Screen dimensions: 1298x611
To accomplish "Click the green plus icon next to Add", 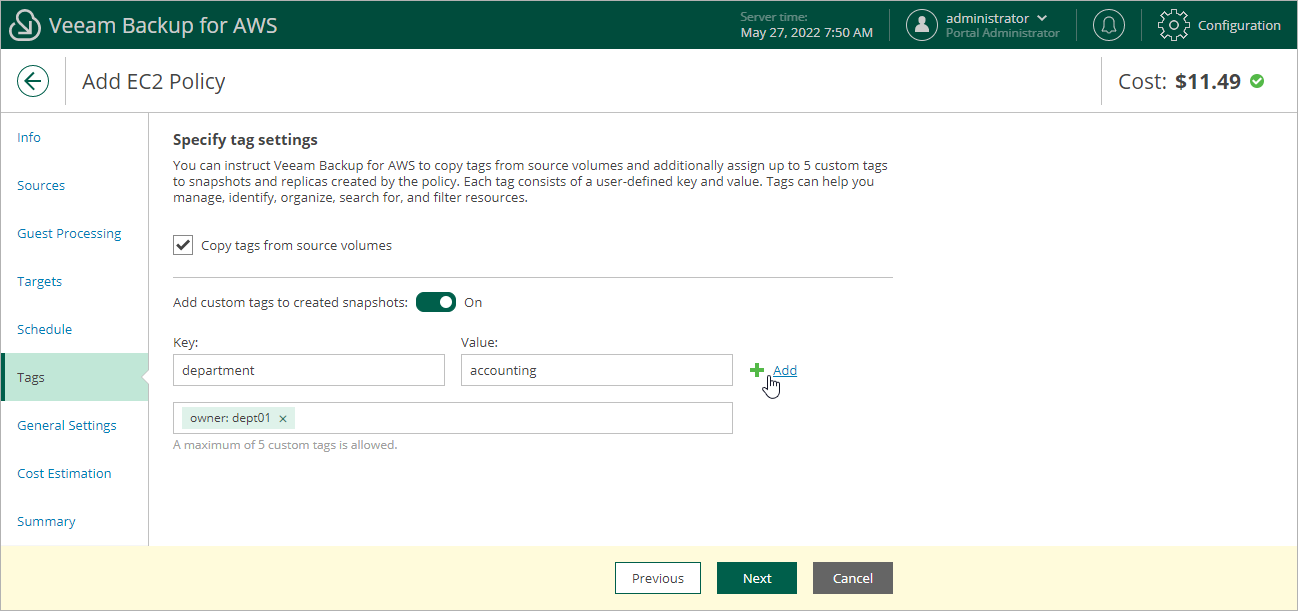I will click(757, 370).
